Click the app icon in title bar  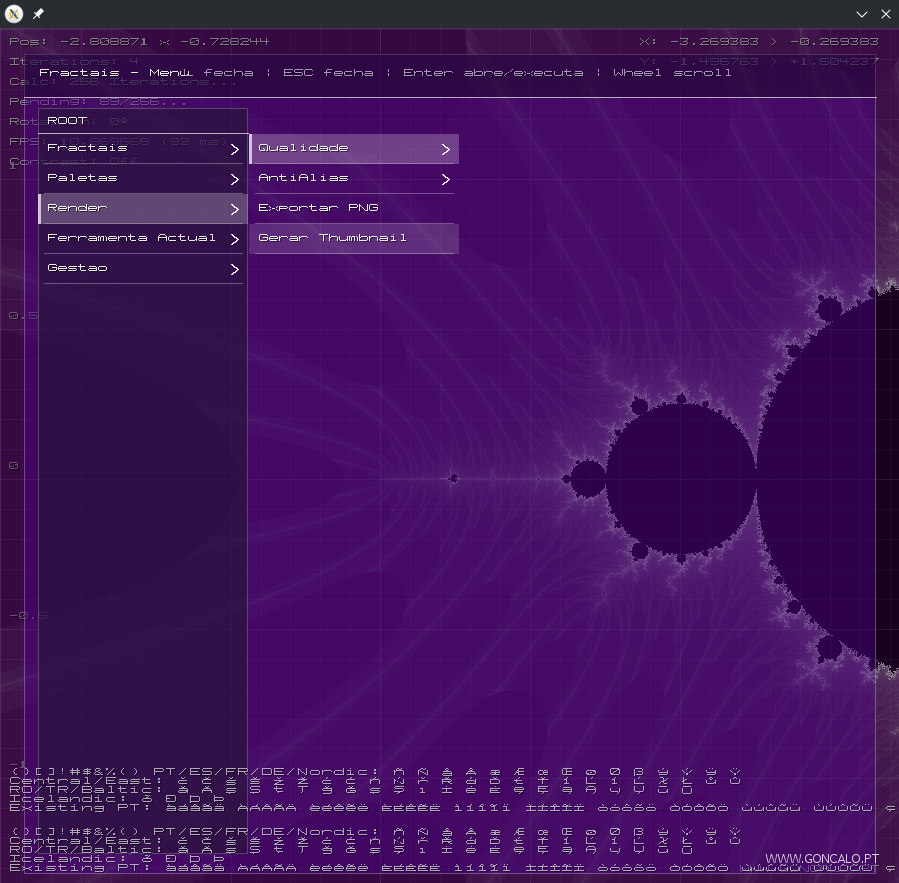14,14
